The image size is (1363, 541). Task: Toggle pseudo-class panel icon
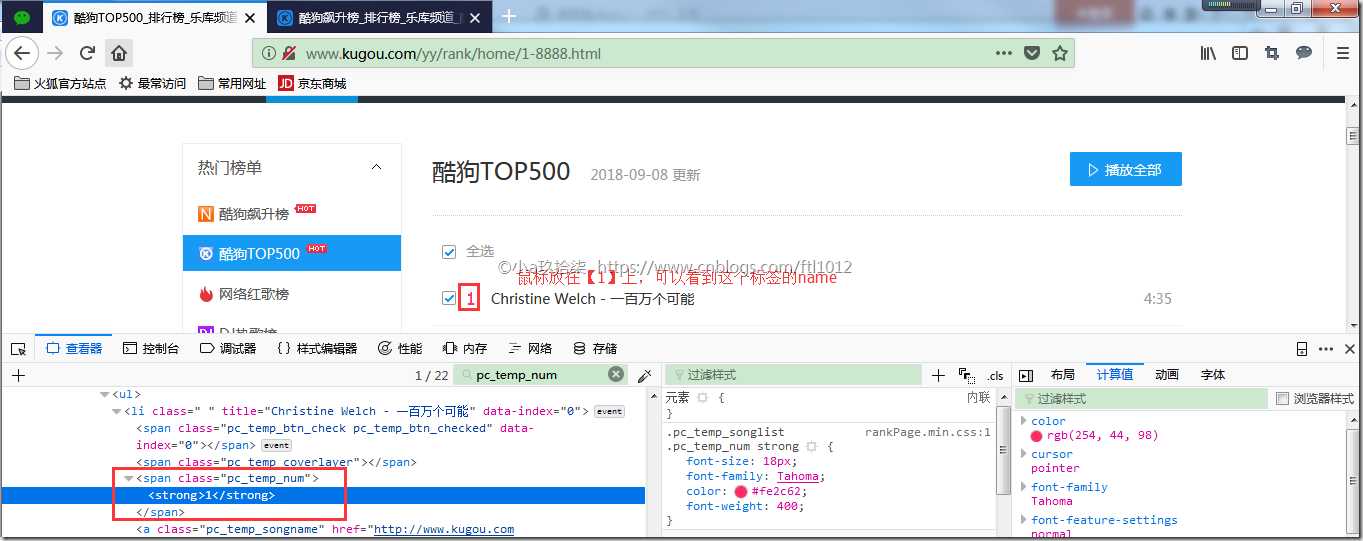point(967,375)
